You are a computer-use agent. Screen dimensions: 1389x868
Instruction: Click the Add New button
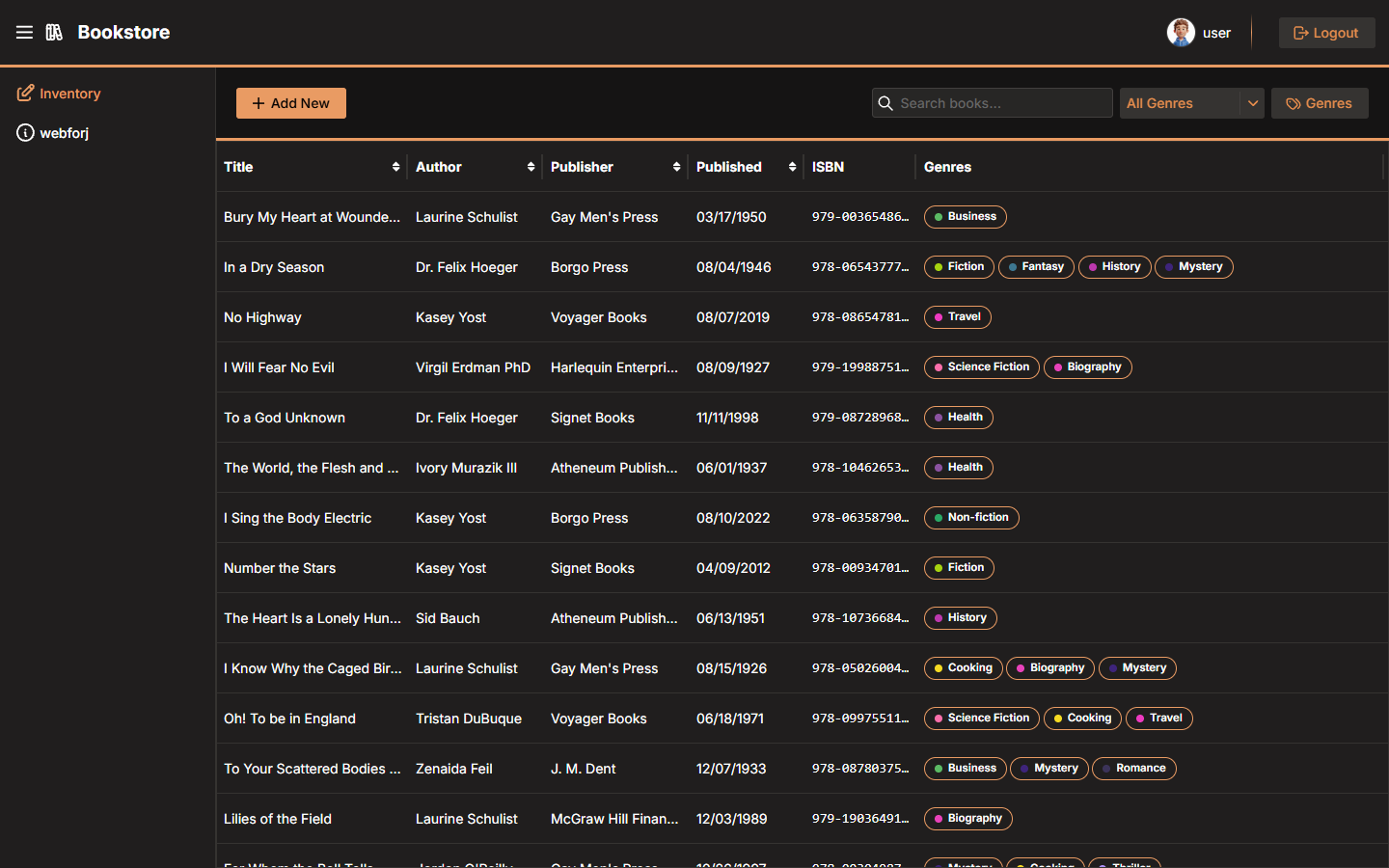click(290, 102)
